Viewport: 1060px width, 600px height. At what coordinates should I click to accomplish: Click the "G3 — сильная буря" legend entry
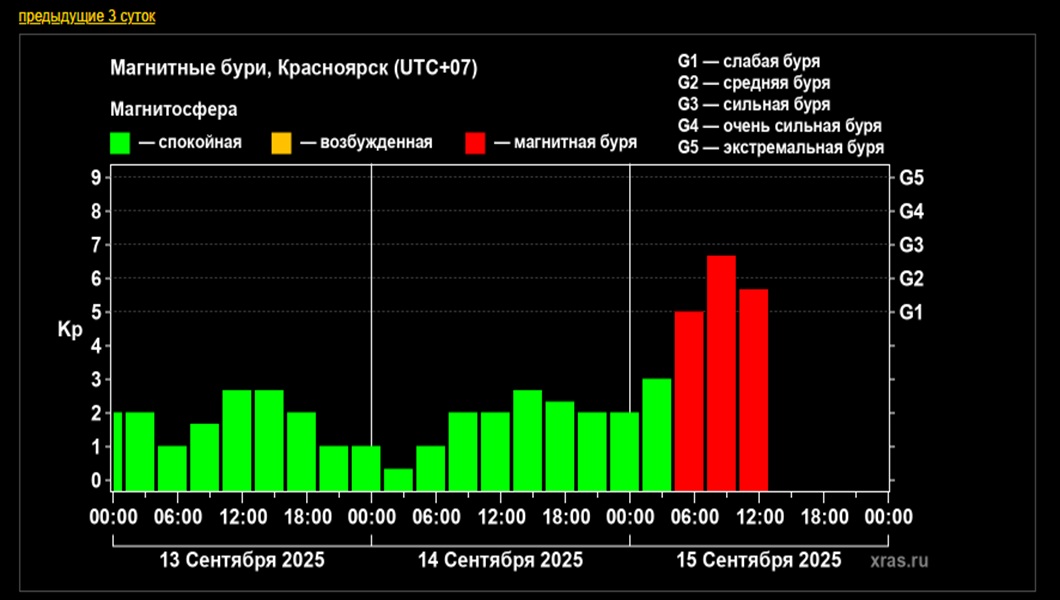point(753,104)
